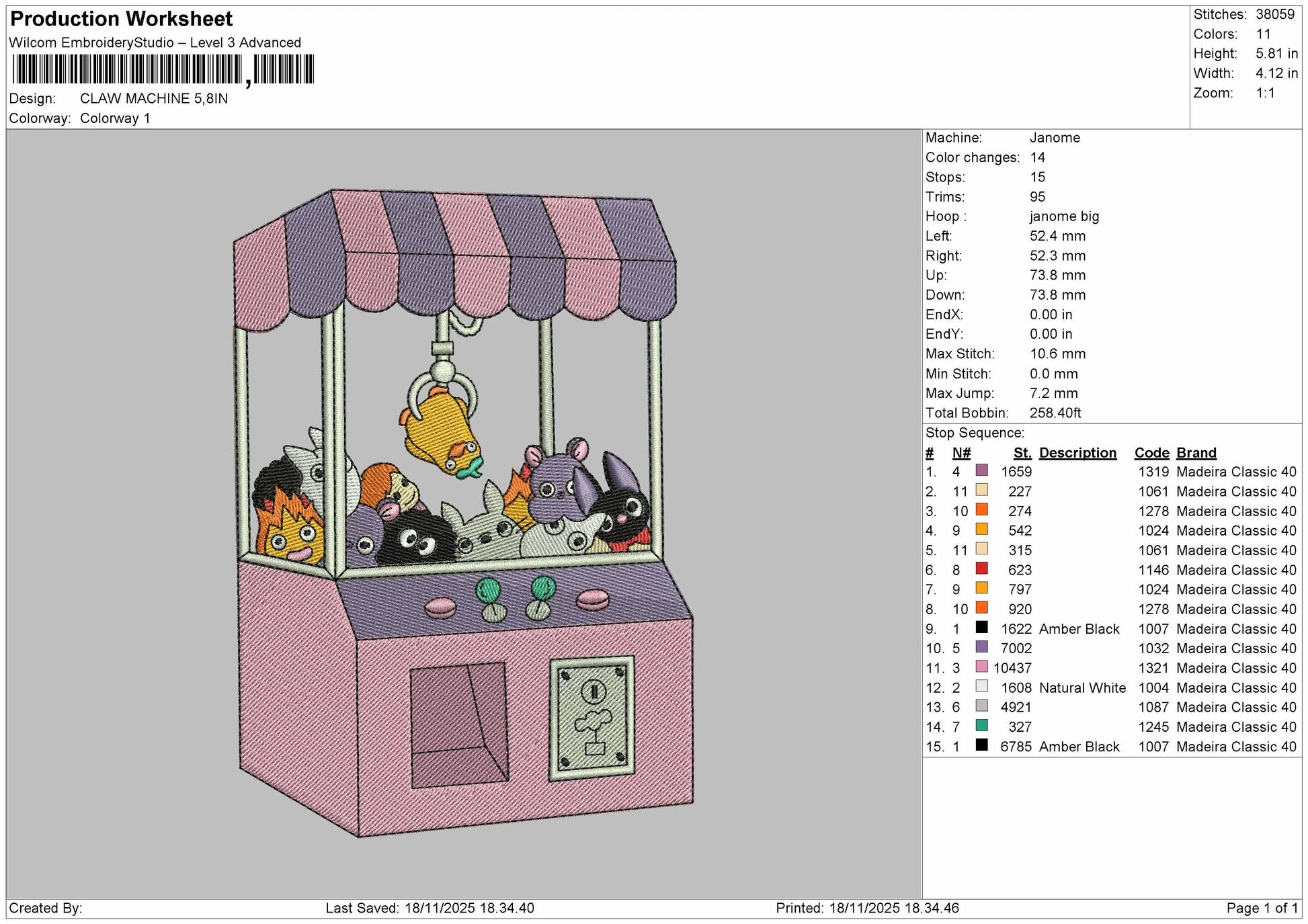Image resolution: width=1308 pixels, height=924 pixels.
Task: Select the "Colorway 1" value
Action: pyautogui.click(x=115, y=118)
